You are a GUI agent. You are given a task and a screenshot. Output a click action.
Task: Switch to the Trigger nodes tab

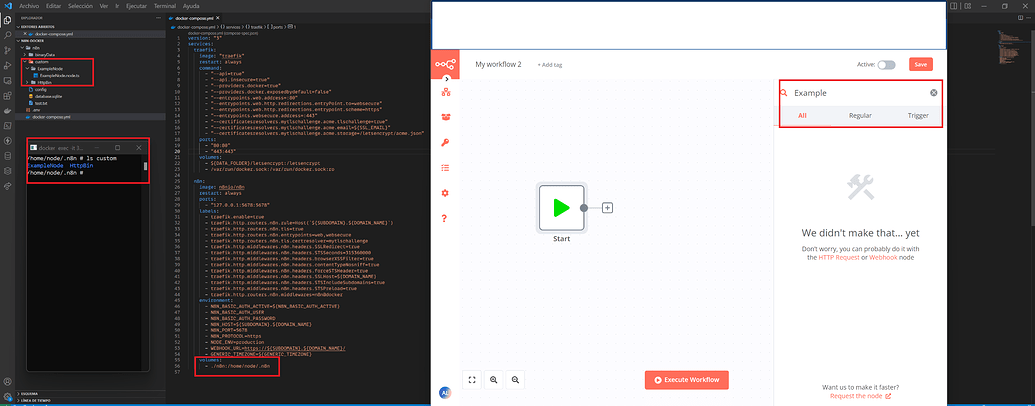click(917, 116)
